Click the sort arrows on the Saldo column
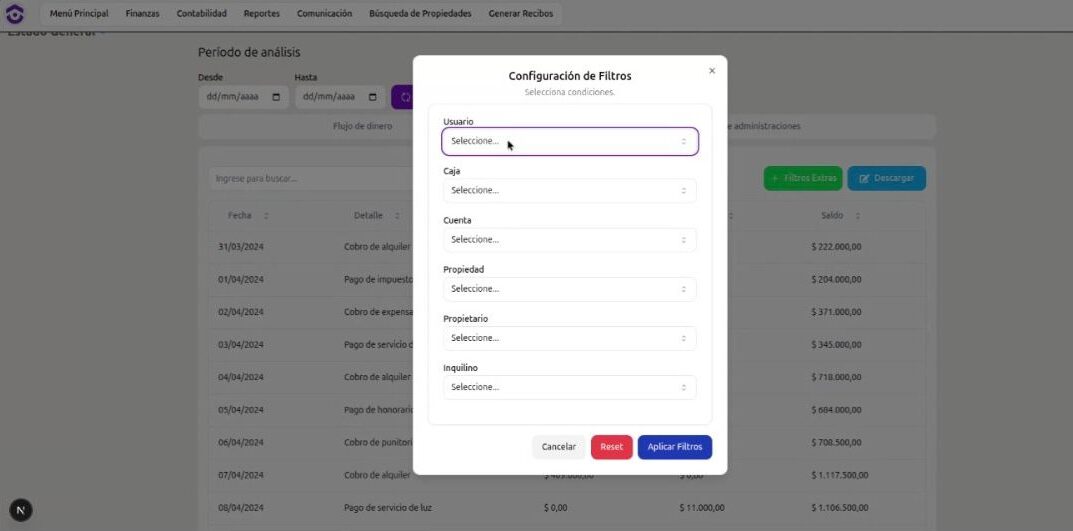Viewport: 1073px width, 531px height. (x=858, y=216)
